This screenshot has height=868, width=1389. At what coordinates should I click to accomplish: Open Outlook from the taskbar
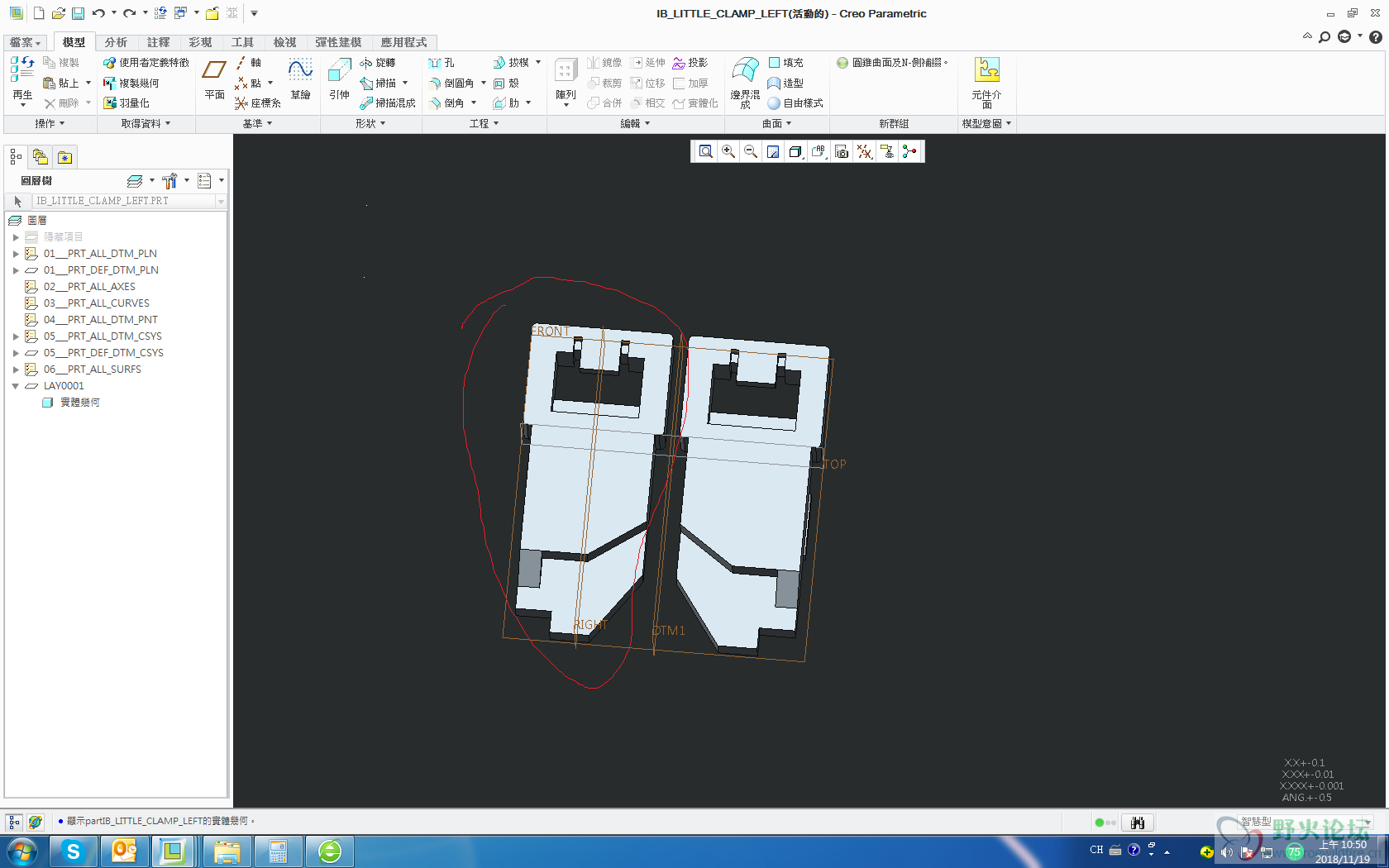pyautogui.click(x=125, y=851)
